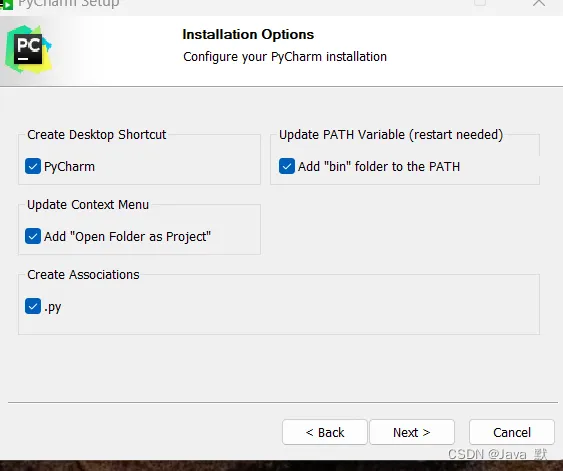Close the PyCharm Setup window
The width and height of the screenshot is (563, 471).
pyautogui.click(x=539, y=3)
